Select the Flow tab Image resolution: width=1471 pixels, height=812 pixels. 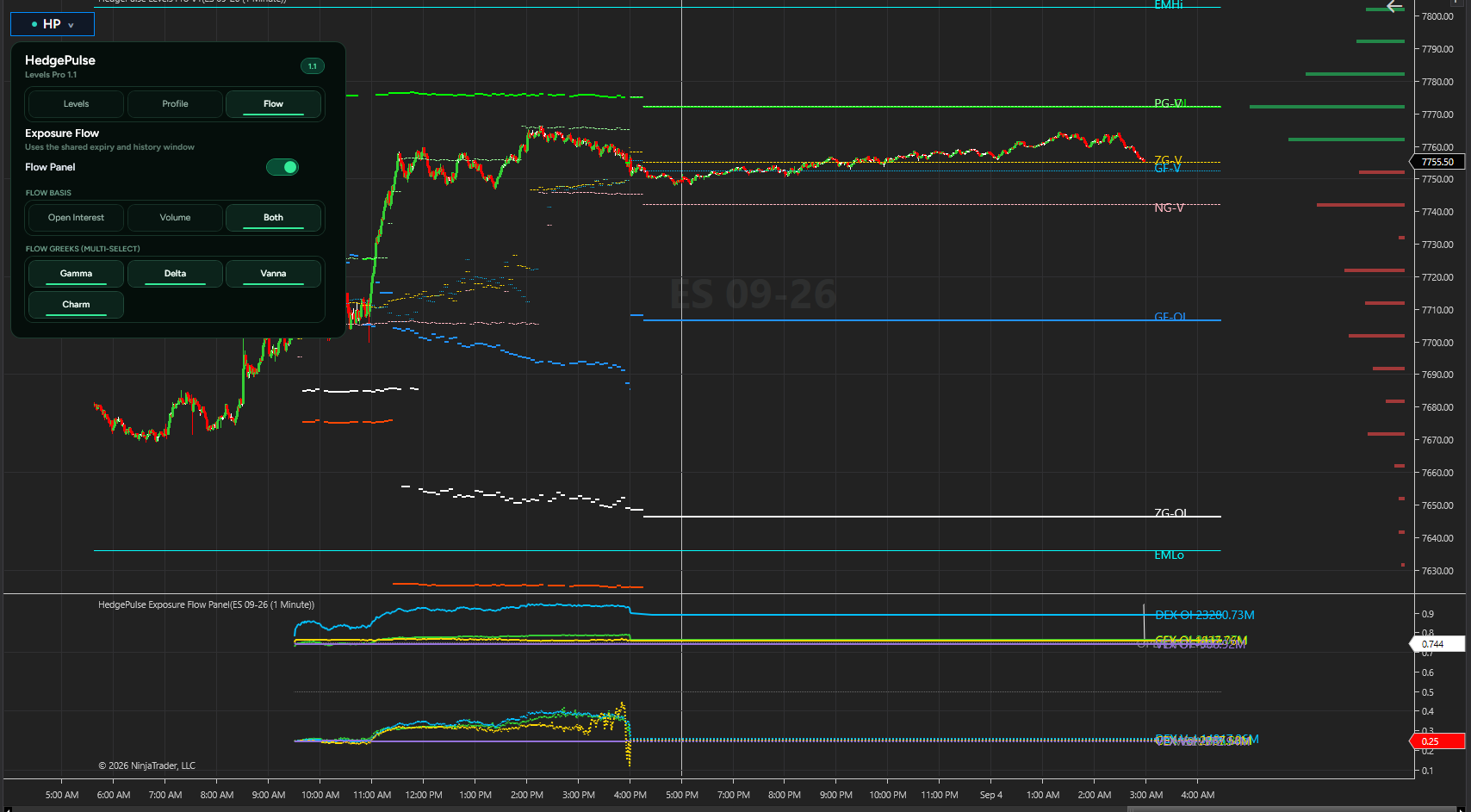(273, 104)
